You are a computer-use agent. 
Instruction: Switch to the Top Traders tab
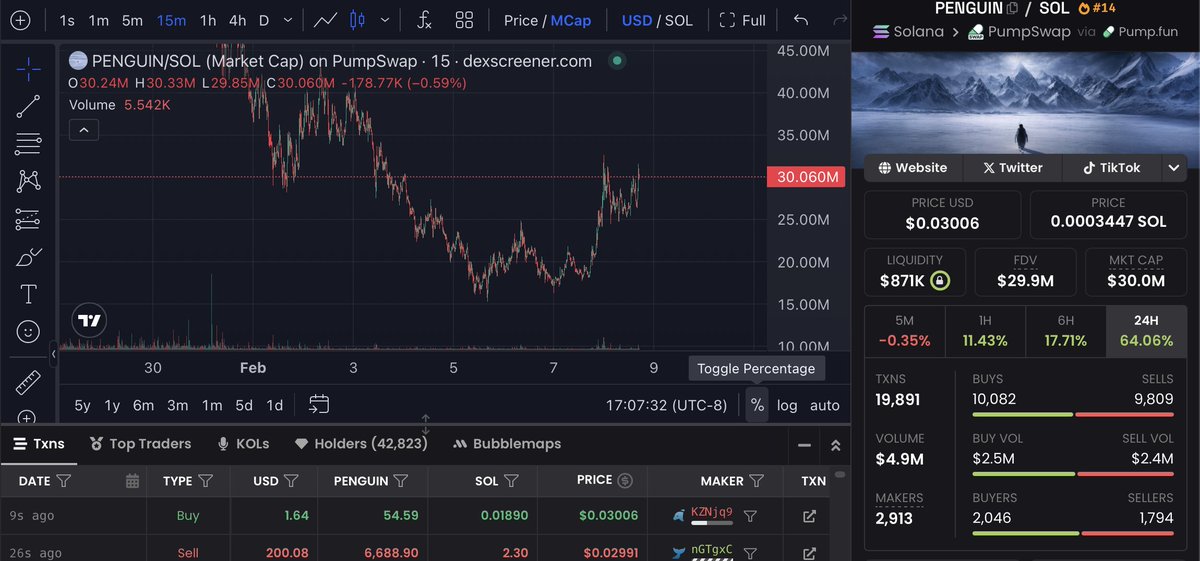pyautogui.click(x=140, y=444)
